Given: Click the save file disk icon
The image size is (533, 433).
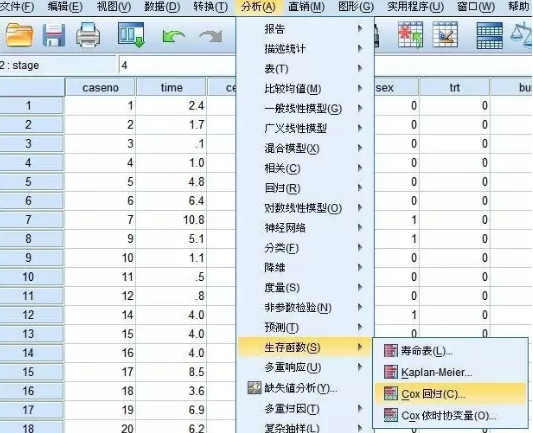Looking at the screenshot, I should [x=54, y=35].
